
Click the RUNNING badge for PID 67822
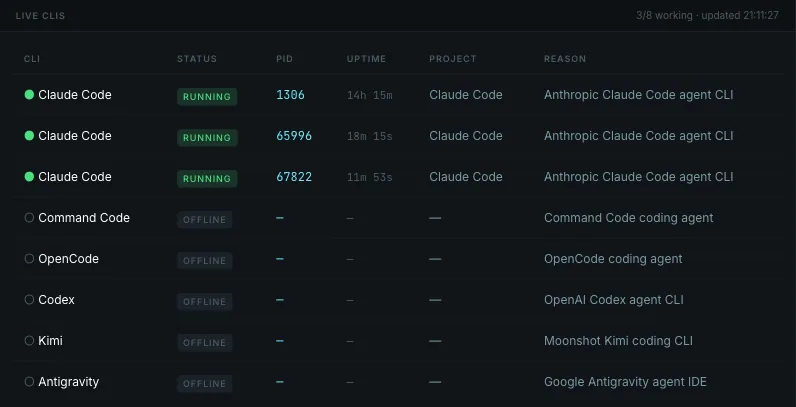click(207, 179)
